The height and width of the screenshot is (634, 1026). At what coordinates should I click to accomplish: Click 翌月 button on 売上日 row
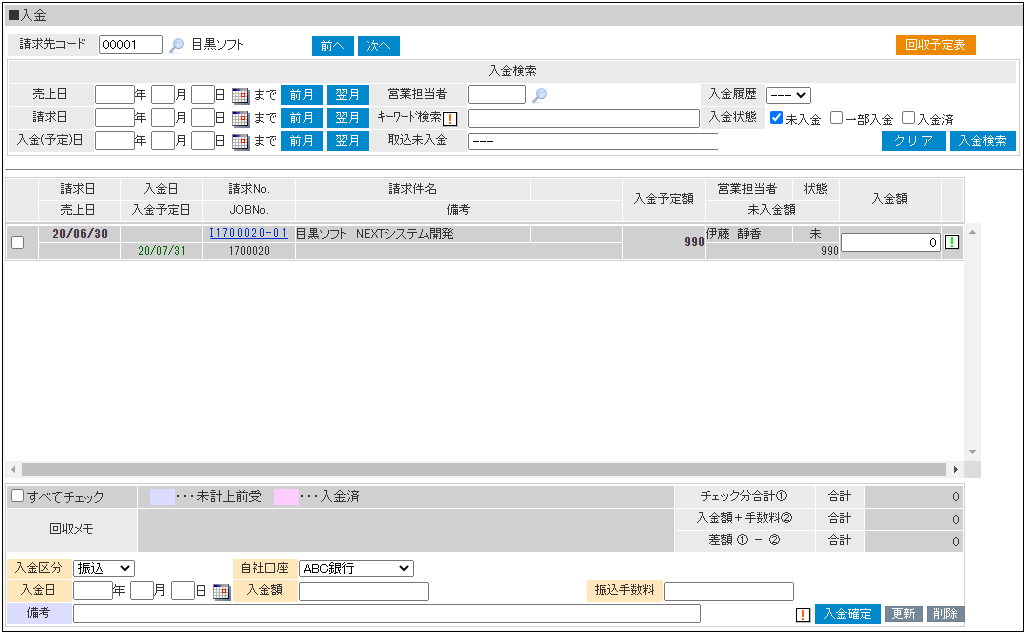[347, 95]
